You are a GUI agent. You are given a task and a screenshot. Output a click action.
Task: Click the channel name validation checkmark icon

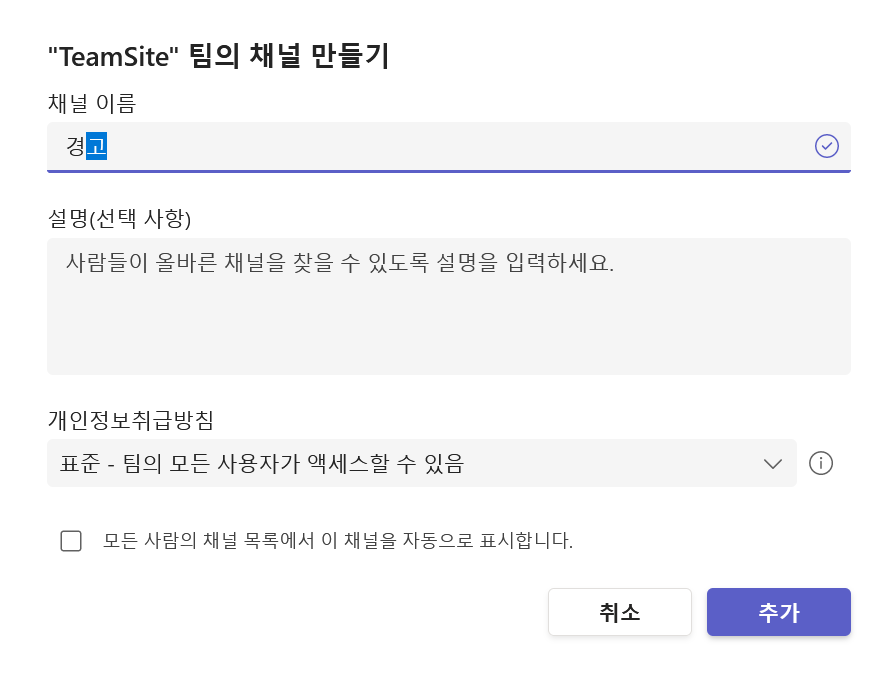point(826,147)
